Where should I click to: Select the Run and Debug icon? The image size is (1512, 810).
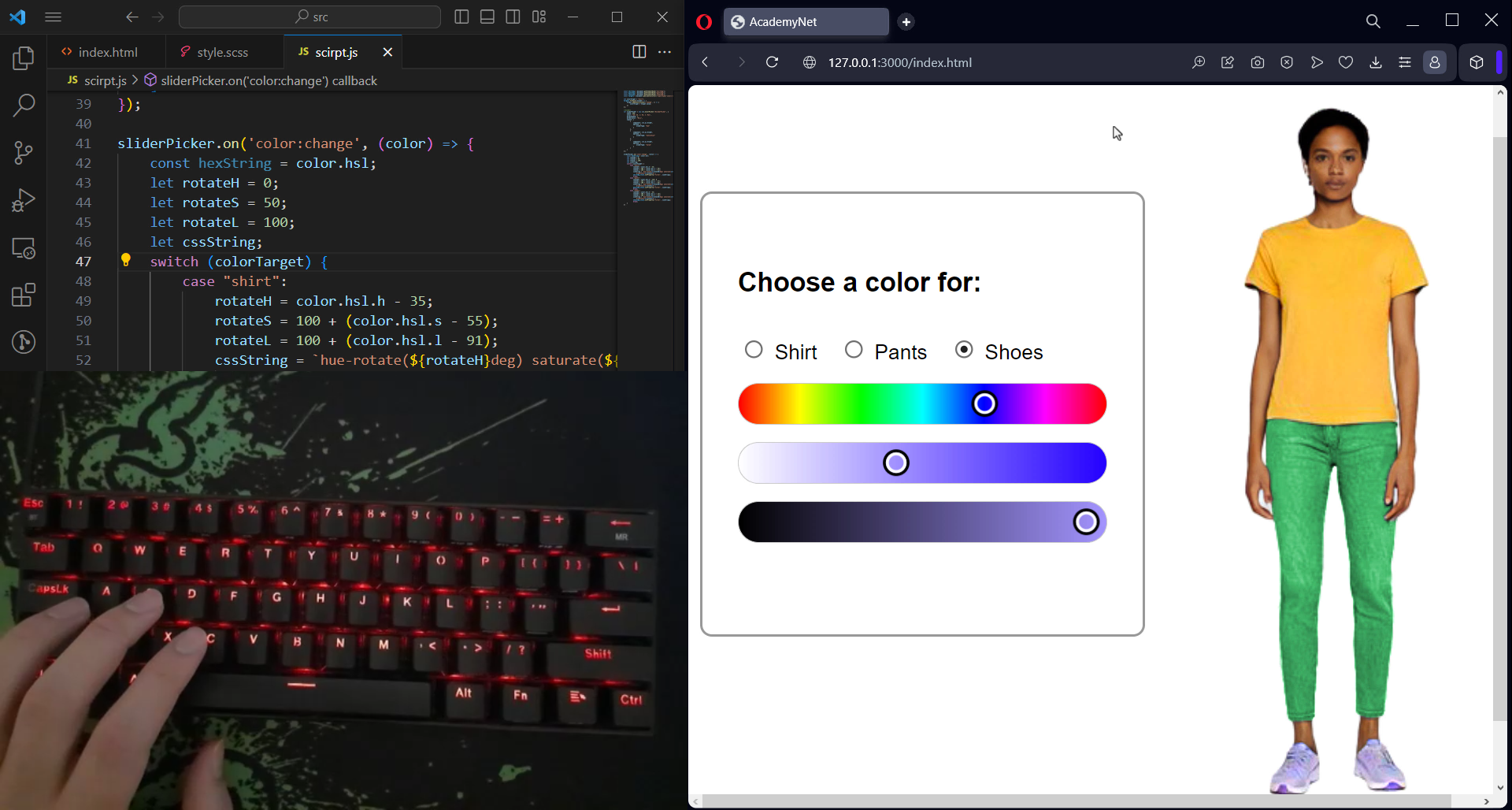click(x=24, y=199)
